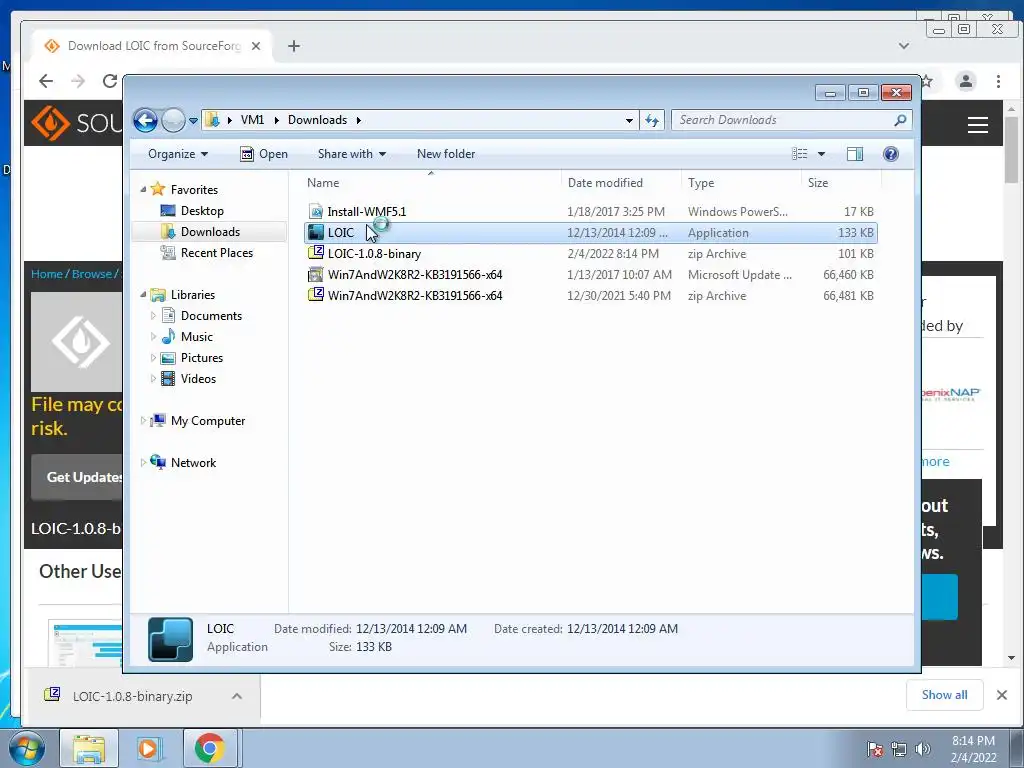Open the recent pages dropdown next to nav arrows
1024x768 pixels.
(193, 121)
